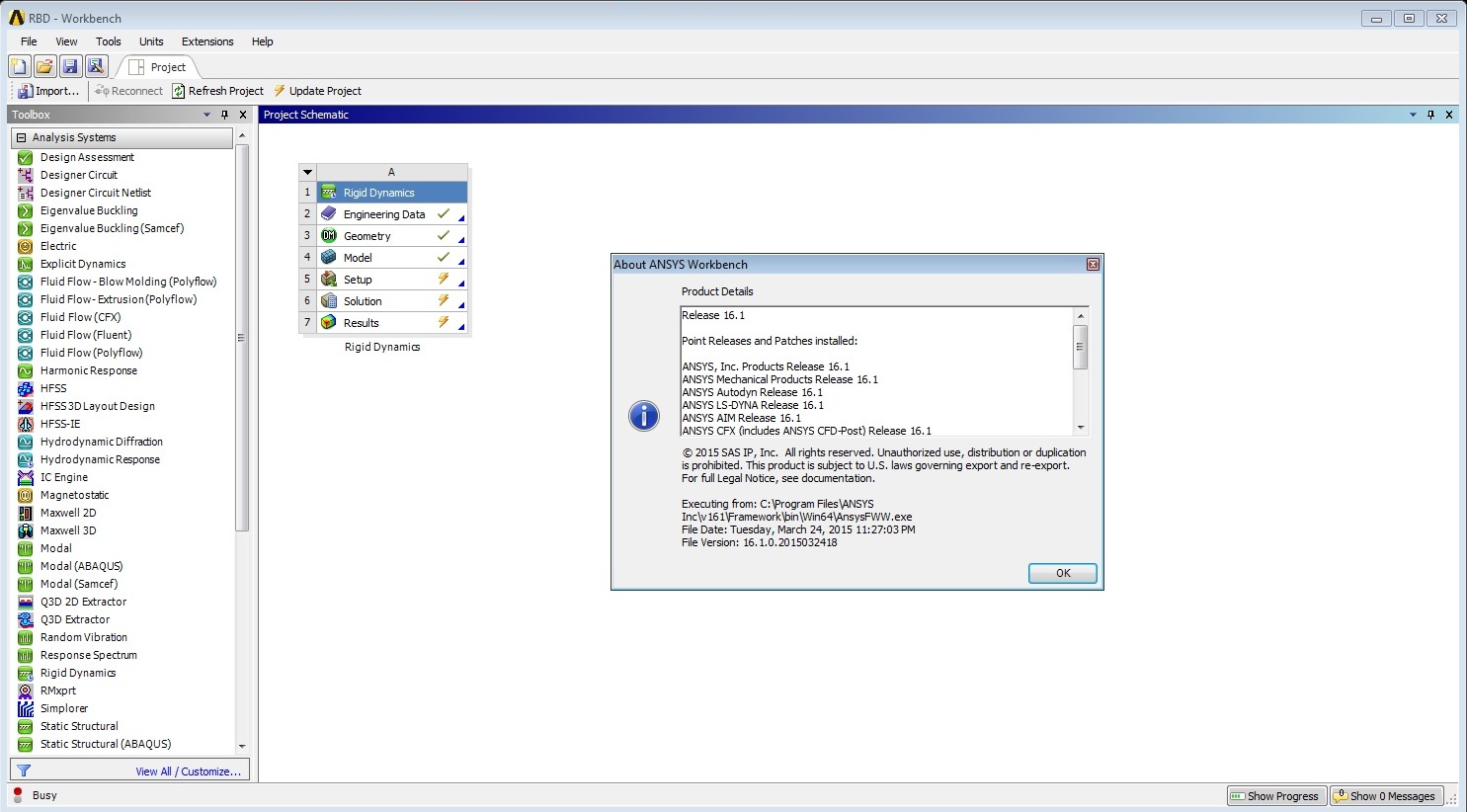Open Project Schematic panel options dropdown

tap(1413, 115)
